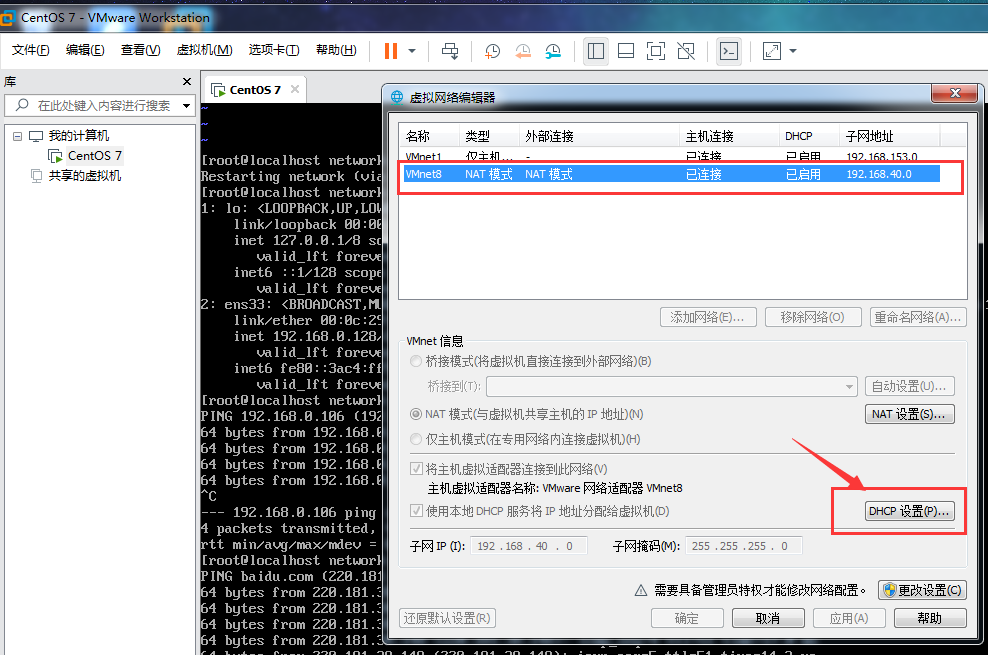Open NAT 设置(S) dialog
Screen dimensions: 988x655
coord(909,414)
